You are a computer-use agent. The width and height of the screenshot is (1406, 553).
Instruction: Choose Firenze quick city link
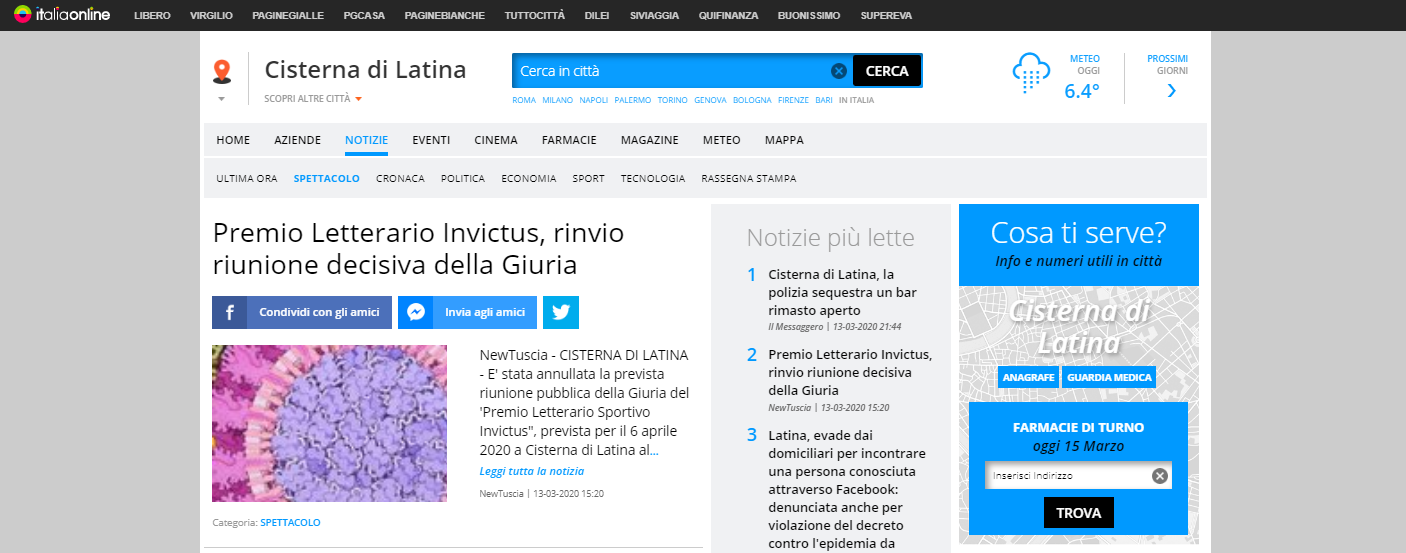pyautogui.click(x=793, y=100)
